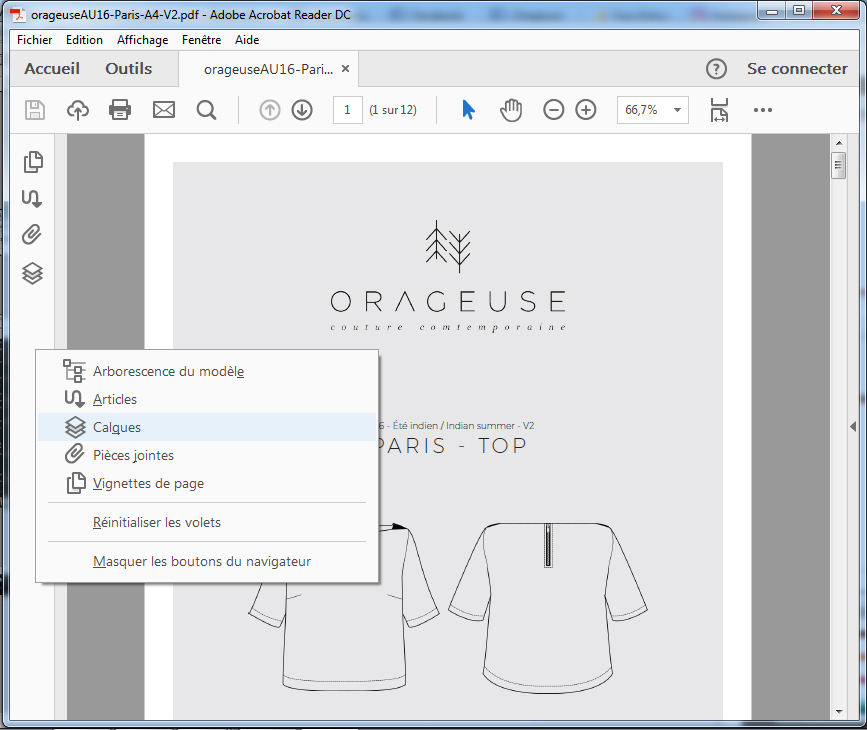This screenshot has width=867, height=730.
Task: Open the Aide menu
Action: (247, 40)
